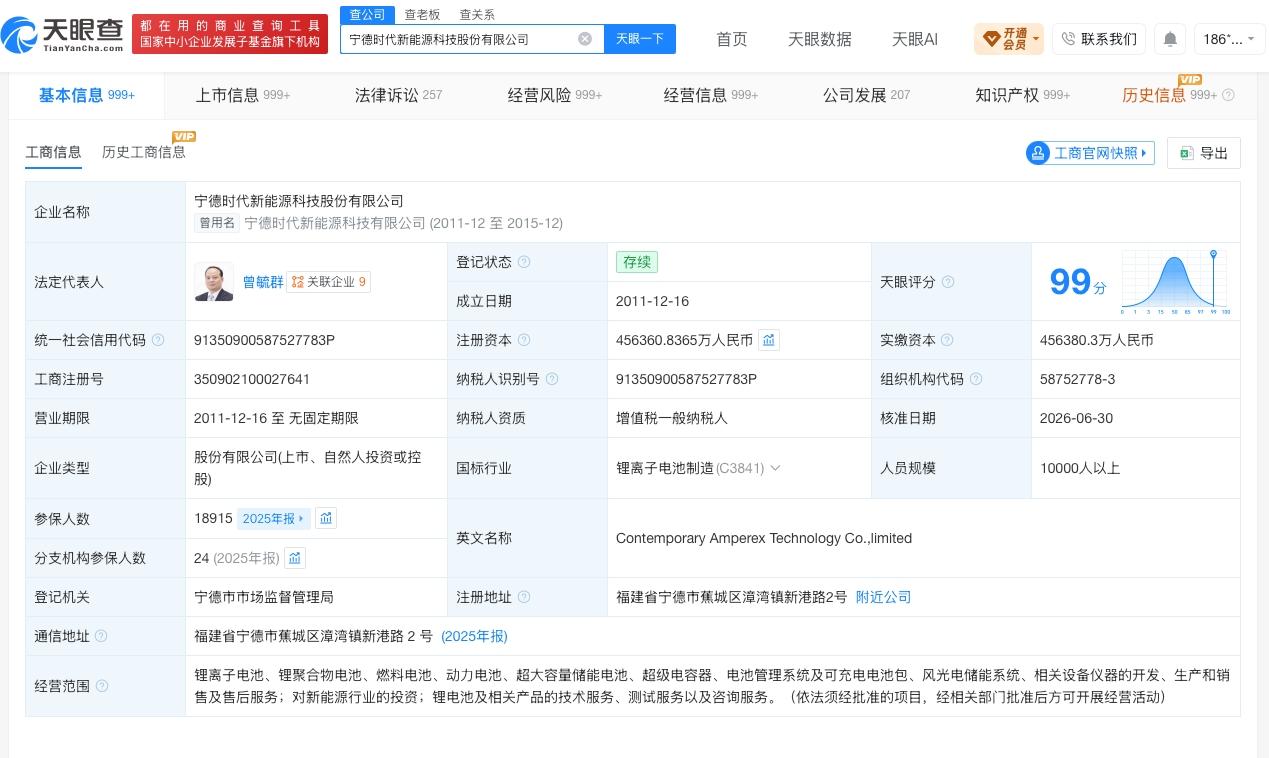Click the help icon beside 天眼评分
This screenshot has height=758, width=1269.
(x=948, y=282)
